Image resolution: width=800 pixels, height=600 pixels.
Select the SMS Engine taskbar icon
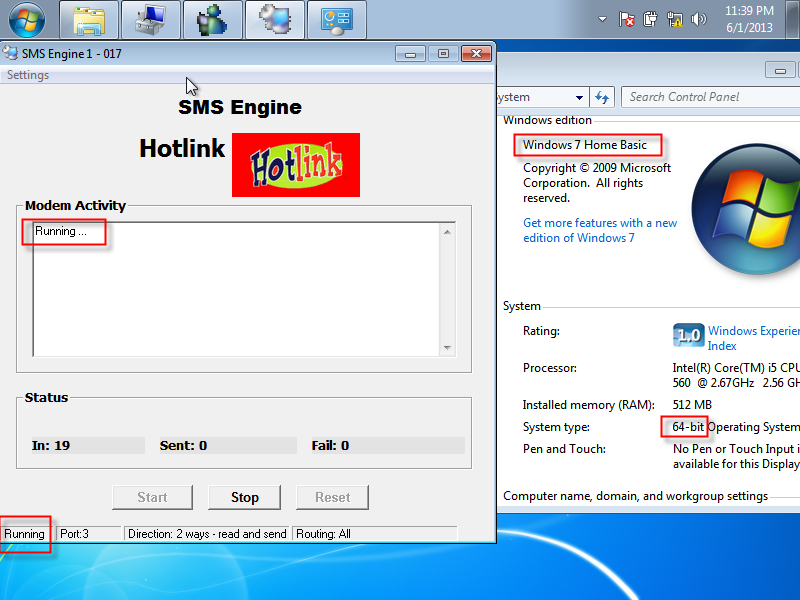[273, 19]
